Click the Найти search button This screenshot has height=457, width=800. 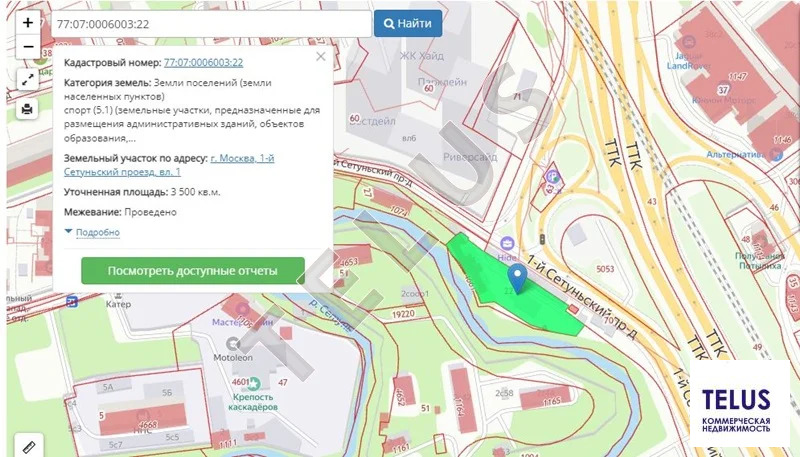coord(408,23)
